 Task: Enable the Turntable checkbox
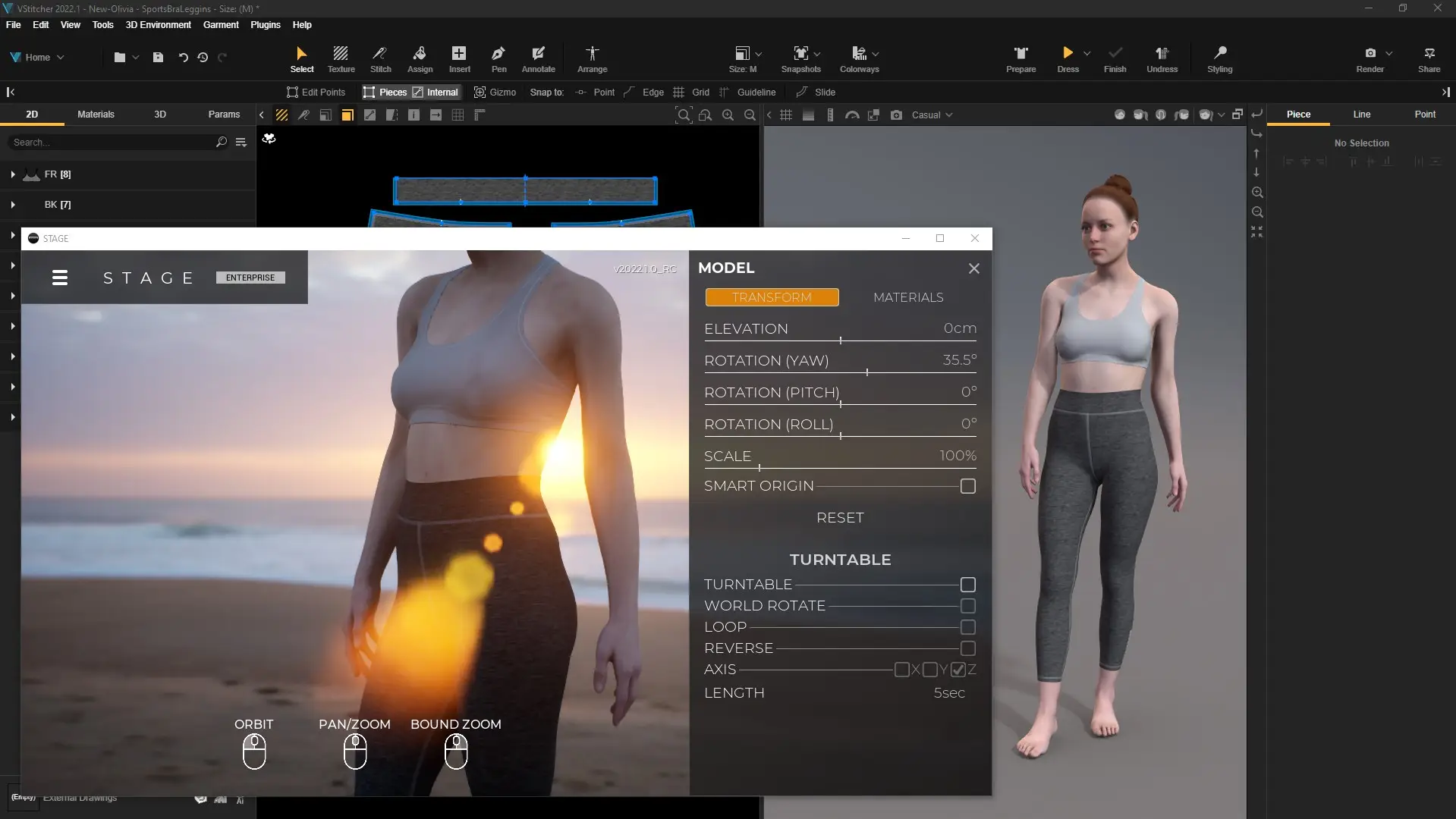click(967, 585)
